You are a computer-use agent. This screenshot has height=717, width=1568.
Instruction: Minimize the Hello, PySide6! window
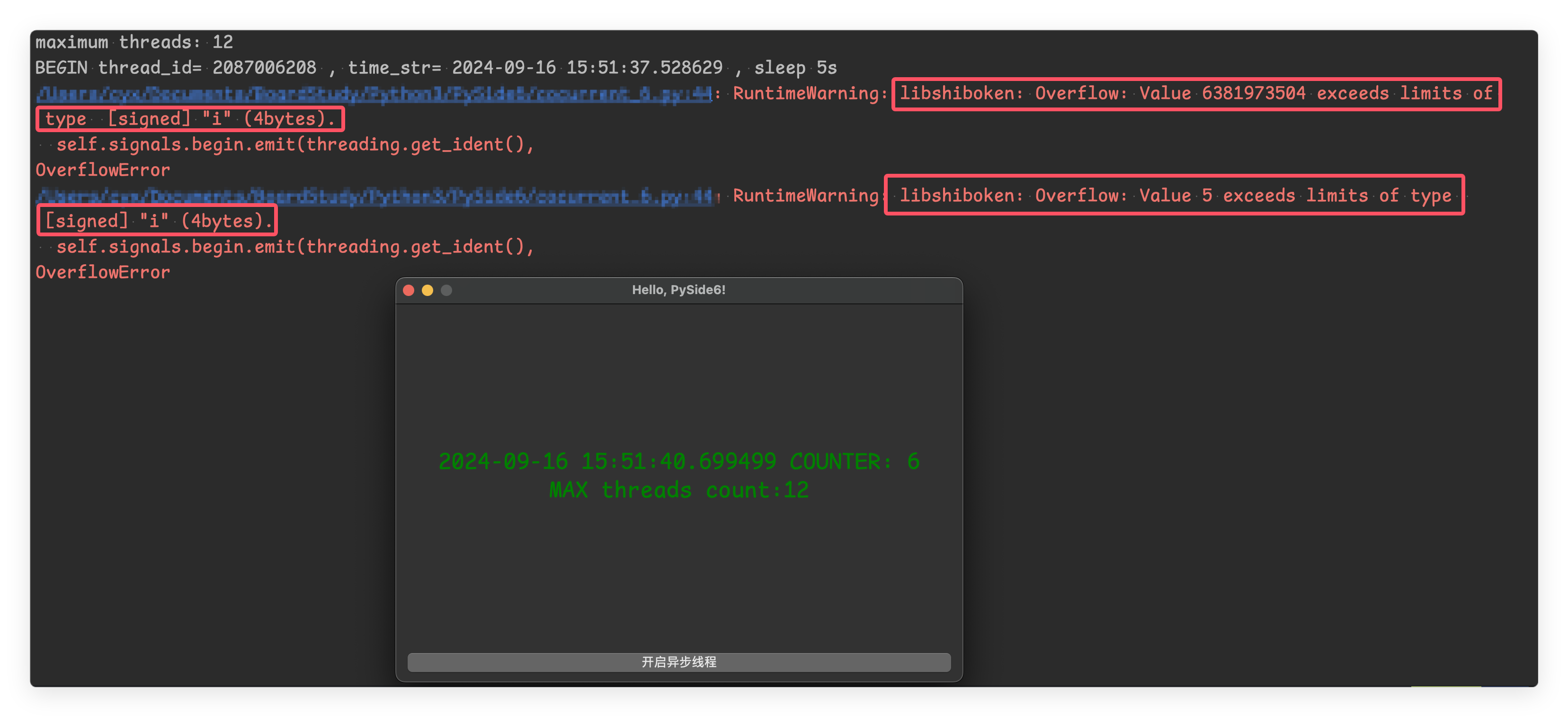(x=428, y=290)
